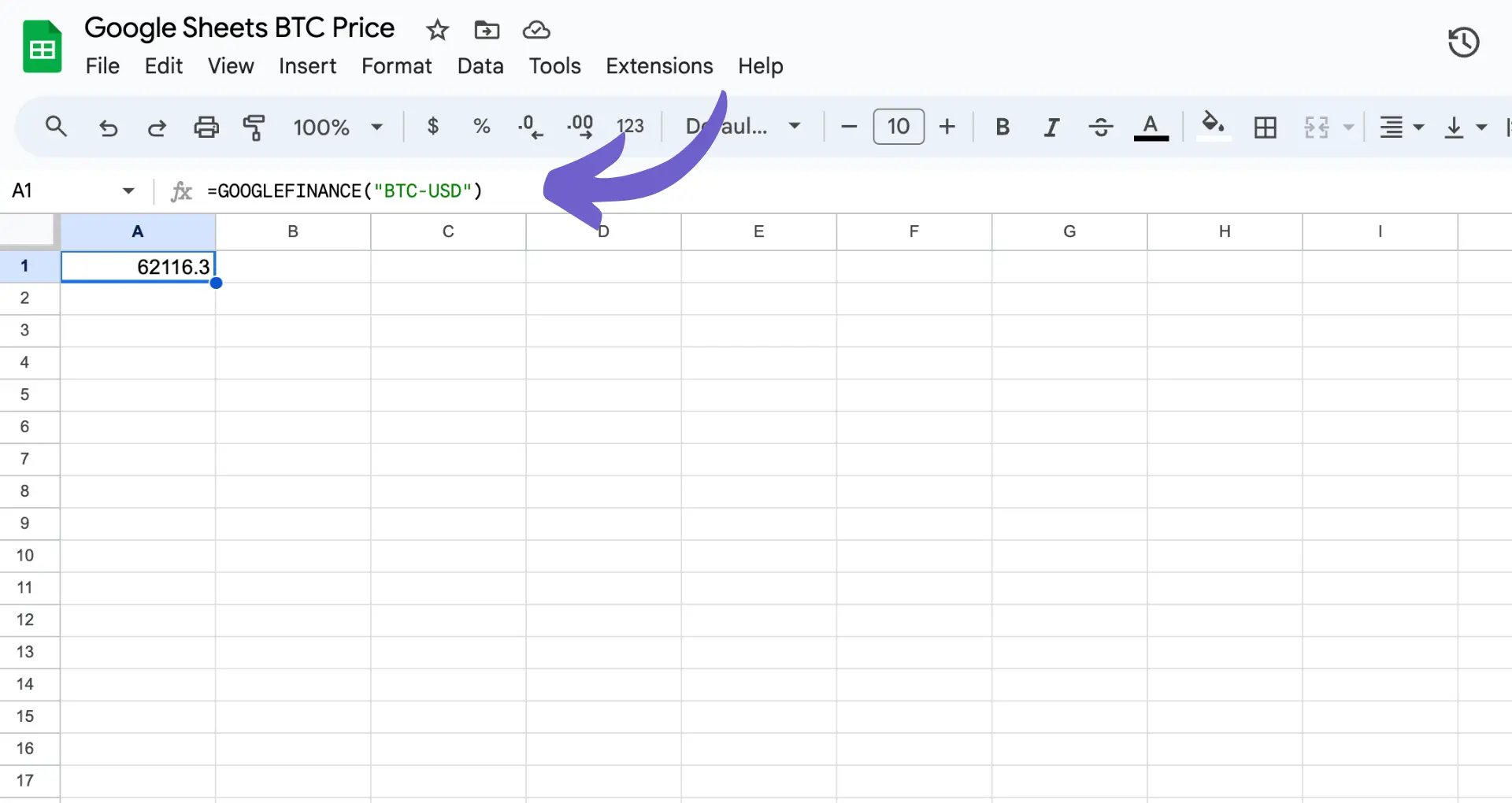Open the text color picker

(x=1151, y=127)
